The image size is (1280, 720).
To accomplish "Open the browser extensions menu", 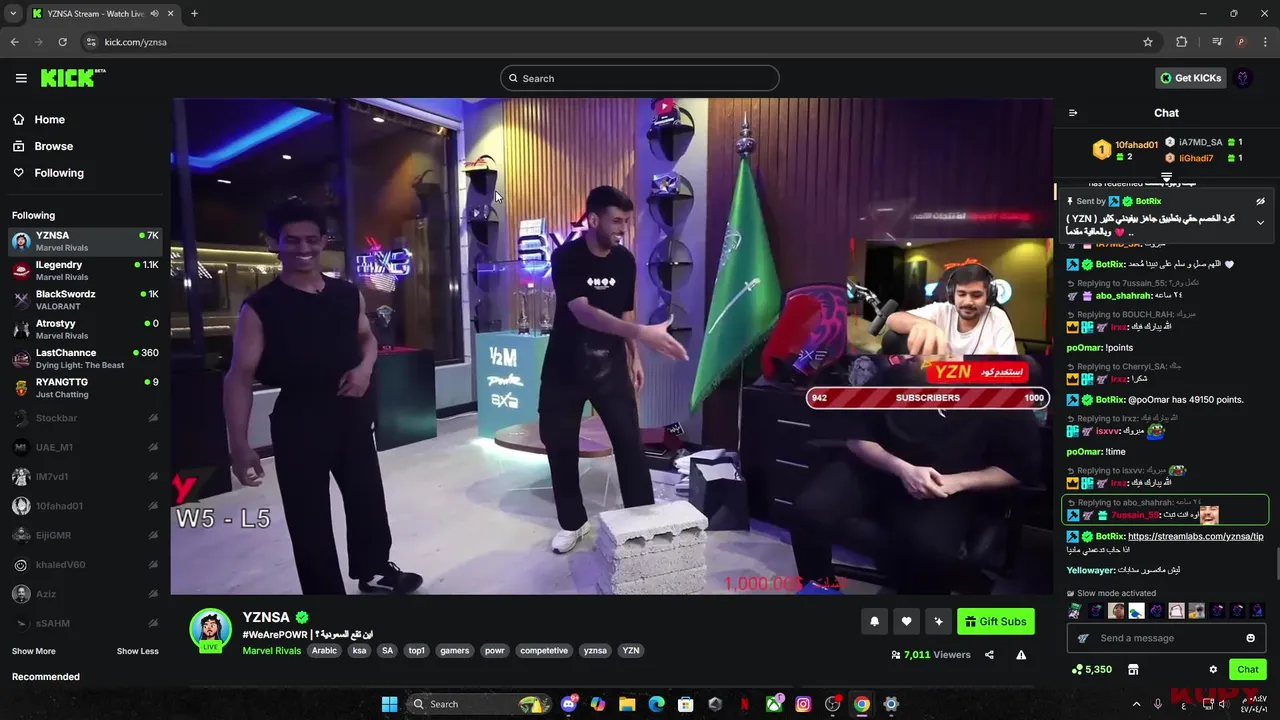I will [1181, 42].
